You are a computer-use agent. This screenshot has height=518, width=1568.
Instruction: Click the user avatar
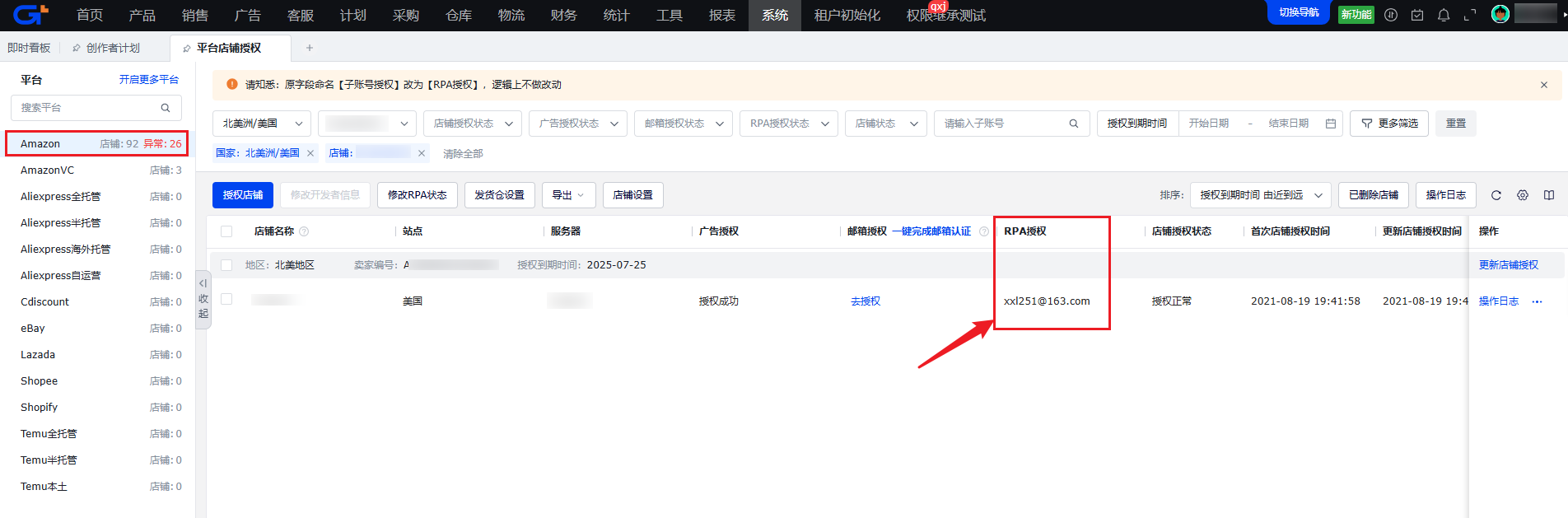point(1500,14)
